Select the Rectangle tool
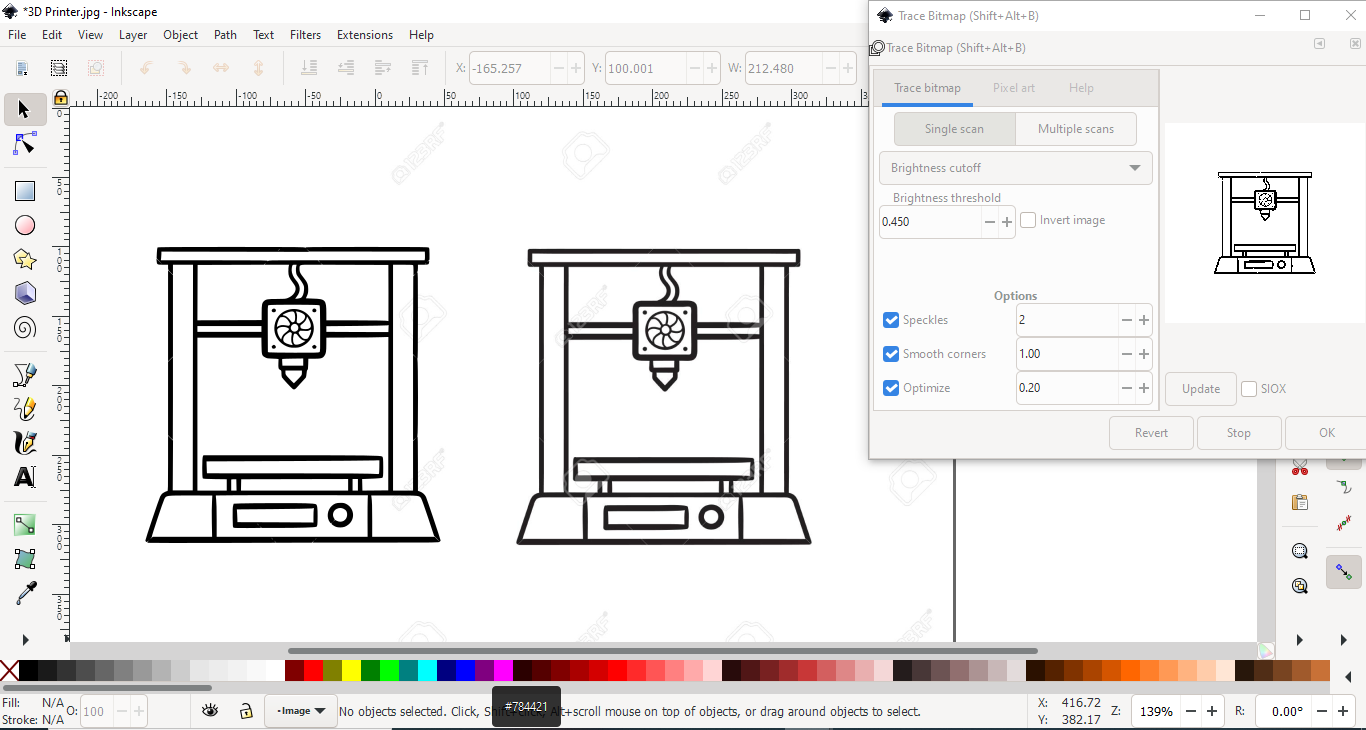The width and height of the screenshot is (1366, 730). 23,190
